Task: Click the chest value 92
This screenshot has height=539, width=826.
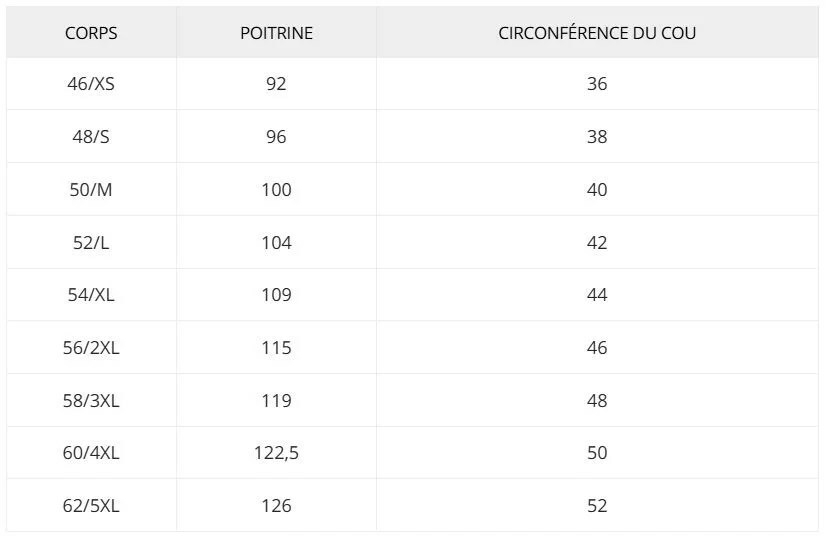Action: (x=276, y=84)
